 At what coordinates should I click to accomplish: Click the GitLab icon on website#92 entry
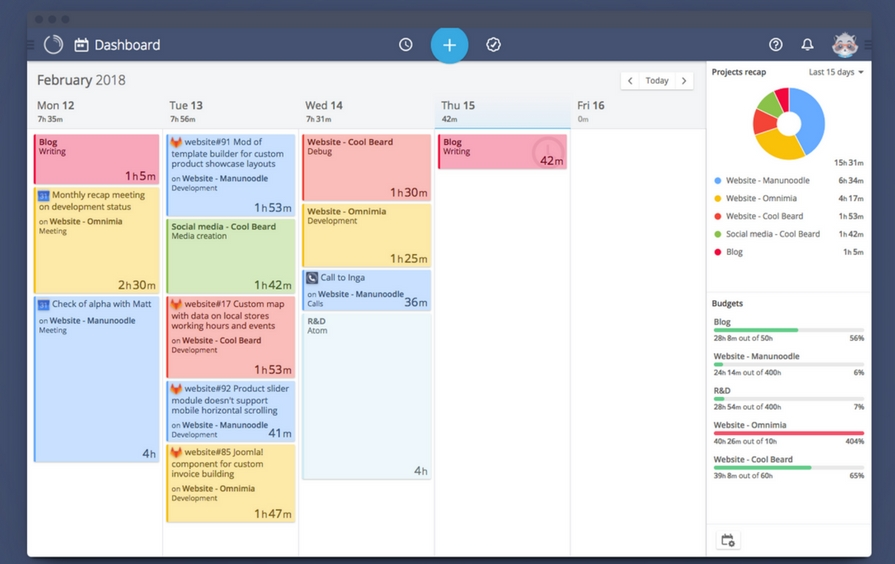tap(176, 388)
